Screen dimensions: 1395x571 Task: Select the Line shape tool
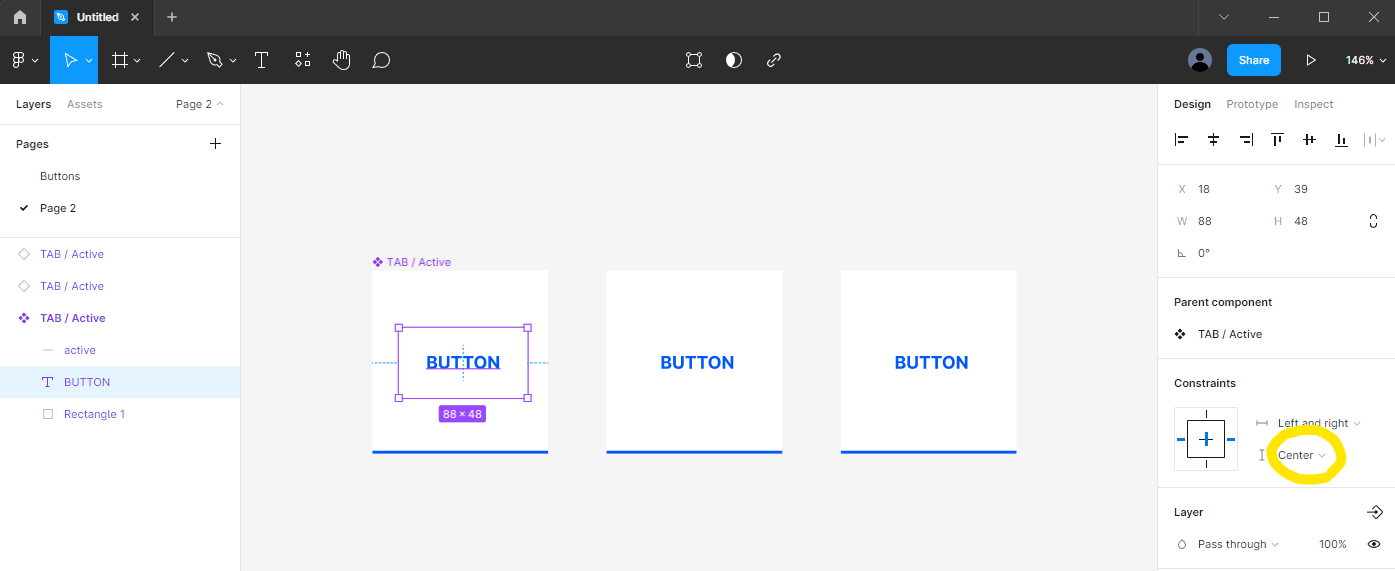coord(167,60)
